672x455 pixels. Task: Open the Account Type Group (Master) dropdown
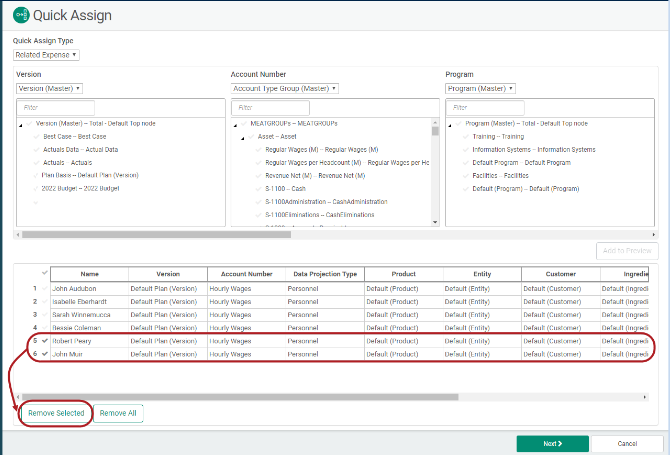click(x=285, y=88)
